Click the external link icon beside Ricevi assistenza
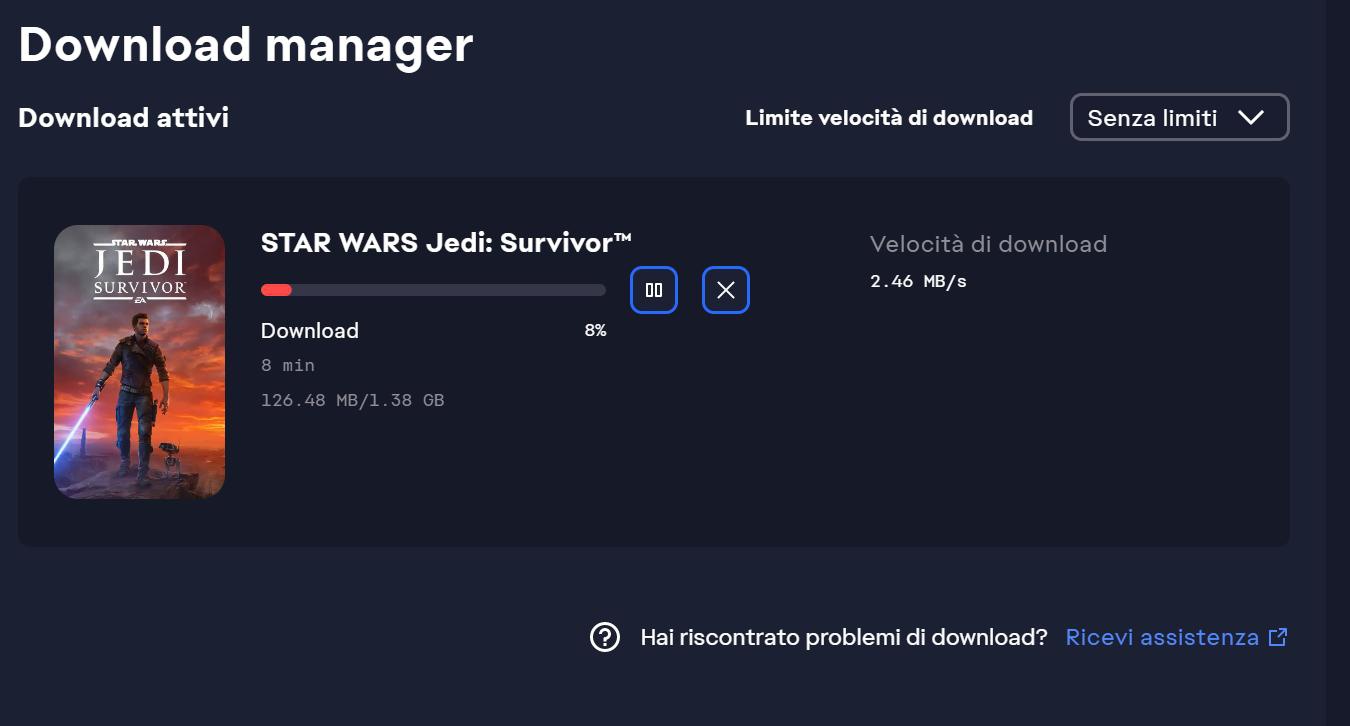This screenshot has width=1350, height=726. (x=1277, y=637)
